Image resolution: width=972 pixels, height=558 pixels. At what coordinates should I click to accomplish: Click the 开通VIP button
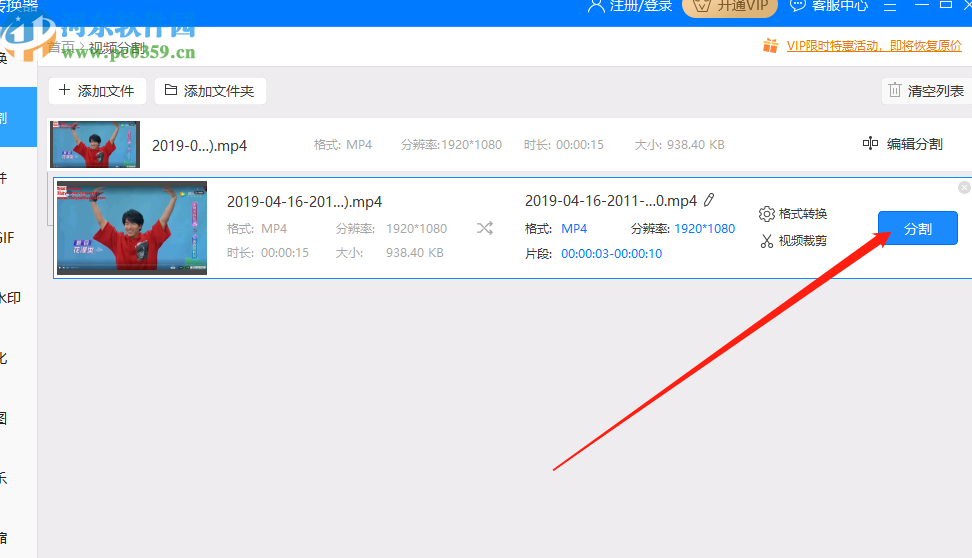(730, 6)
